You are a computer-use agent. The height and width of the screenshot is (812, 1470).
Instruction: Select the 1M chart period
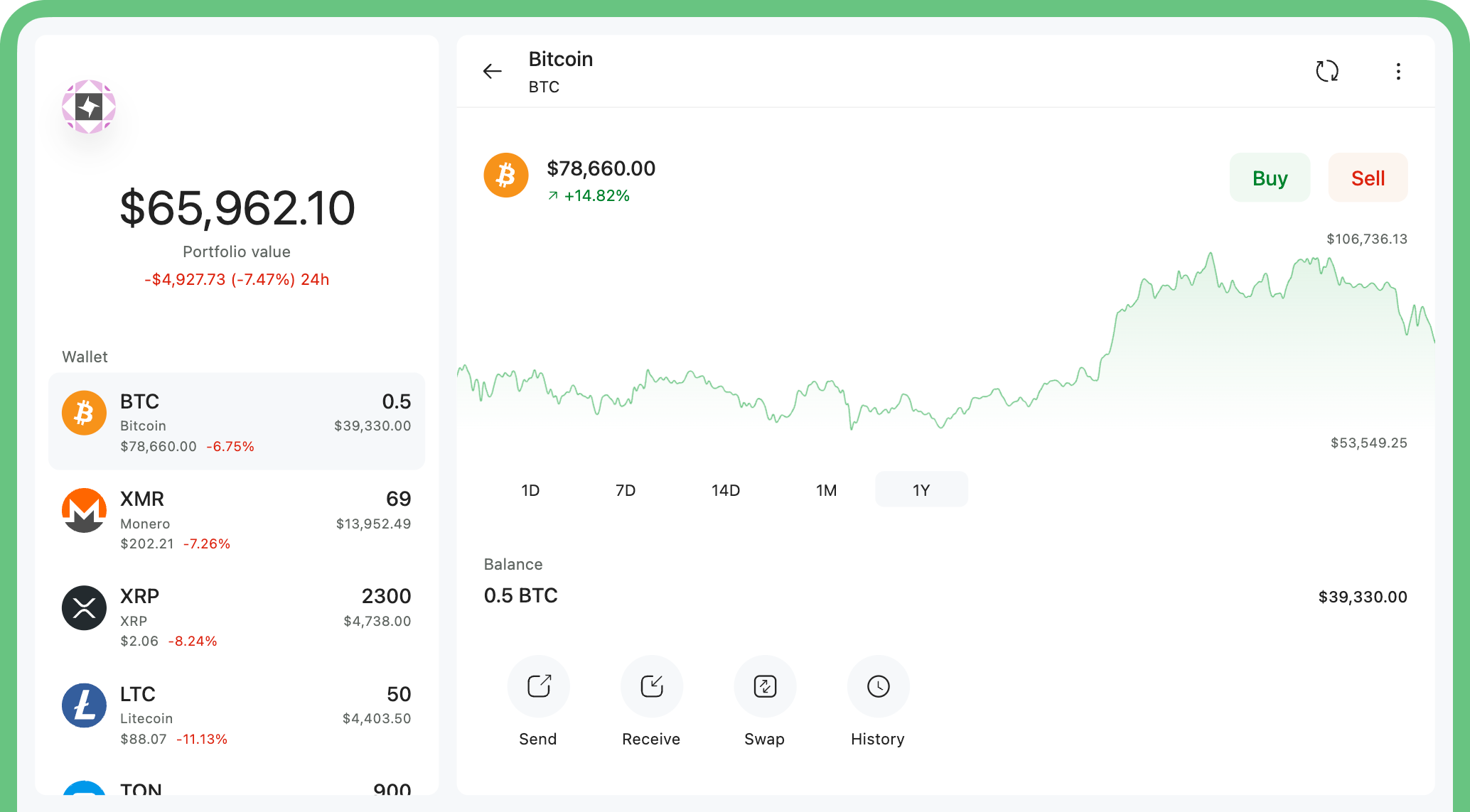coord(826,490)
